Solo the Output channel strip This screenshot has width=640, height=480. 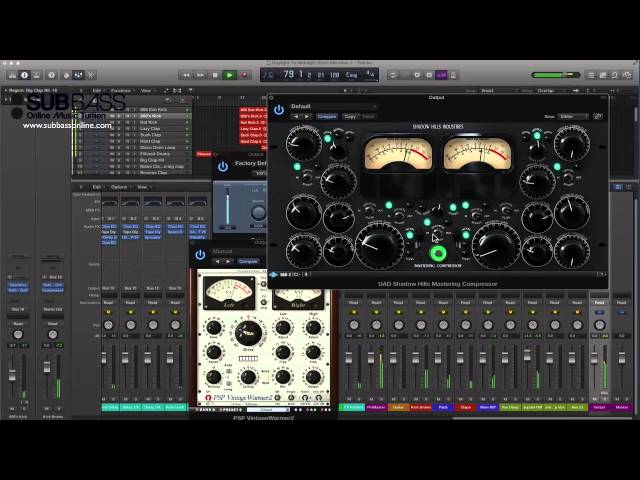(605, 399)
